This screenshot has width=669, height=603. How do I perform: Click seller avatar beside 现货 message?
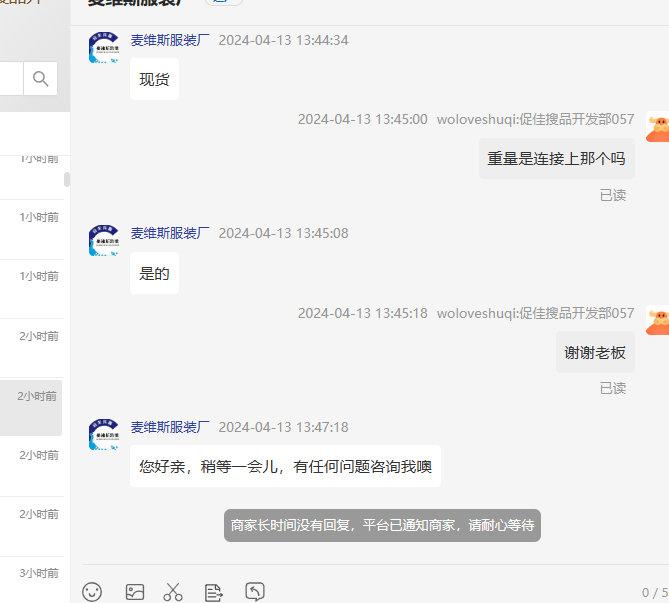pyautogui.click(x=104, y=47)
